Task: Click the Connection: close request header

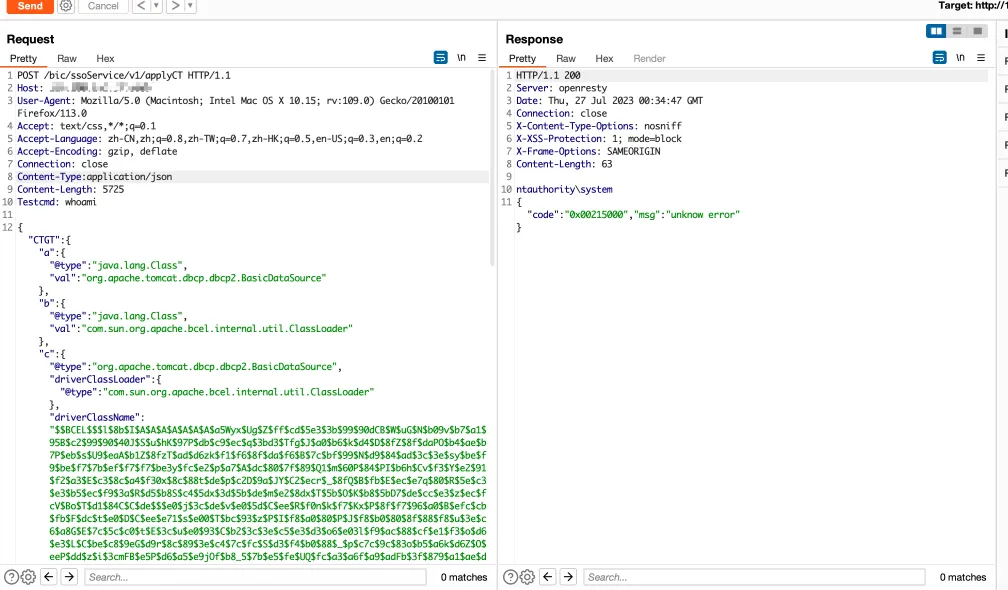Action: pos(62,164)
